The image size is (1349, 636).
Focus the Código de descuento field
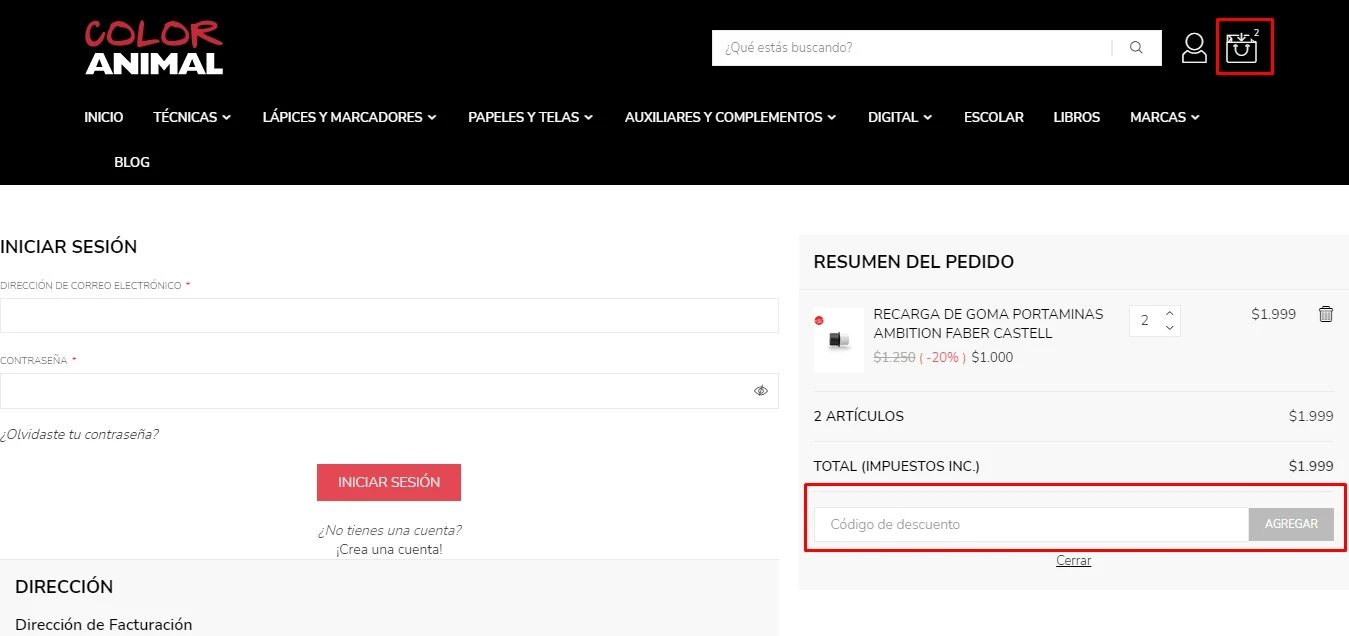pos(1030,524)
